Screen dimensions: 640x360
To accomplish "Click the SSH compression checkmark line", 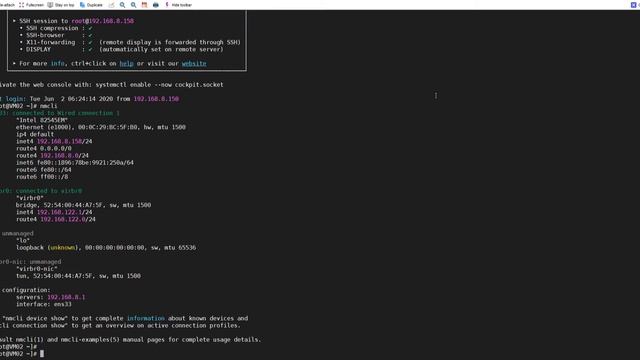I will tap(56, 28).
